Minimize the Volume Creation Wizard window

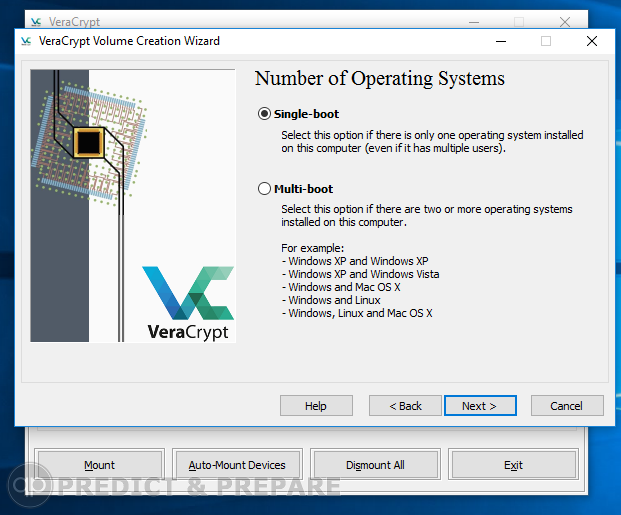tap(501, 41)
